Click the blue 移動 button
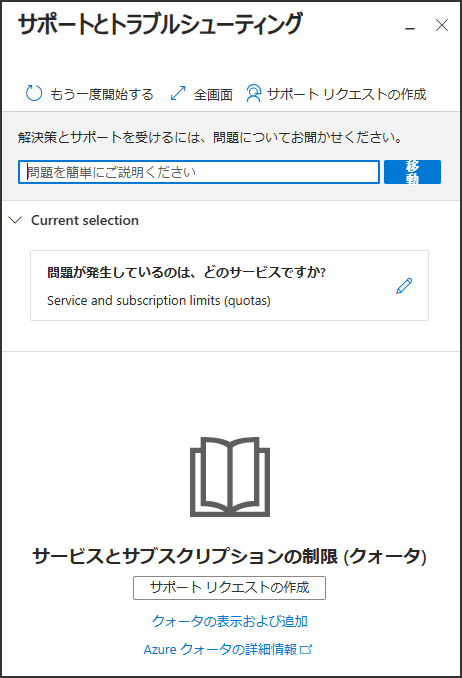The height and width of the screenshot is (678, 462). point(412,172)
